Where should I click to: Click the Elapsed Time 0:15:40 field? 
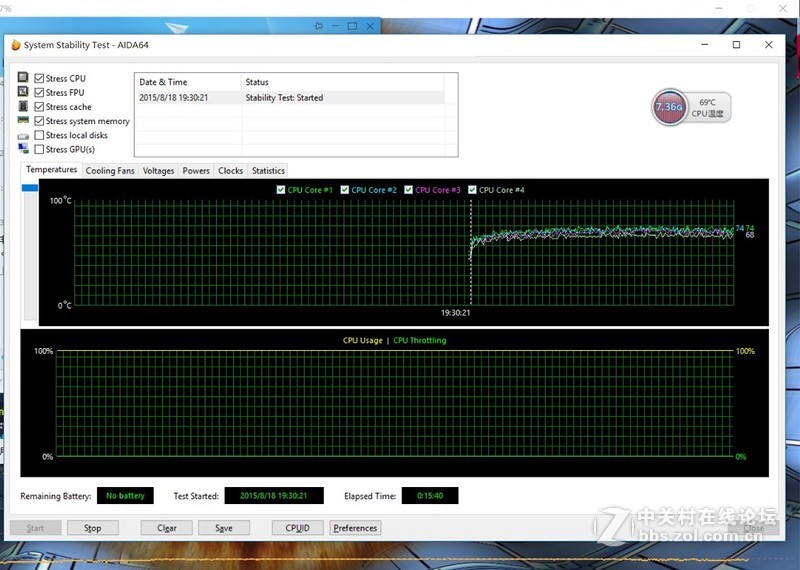tap(430, 495)
